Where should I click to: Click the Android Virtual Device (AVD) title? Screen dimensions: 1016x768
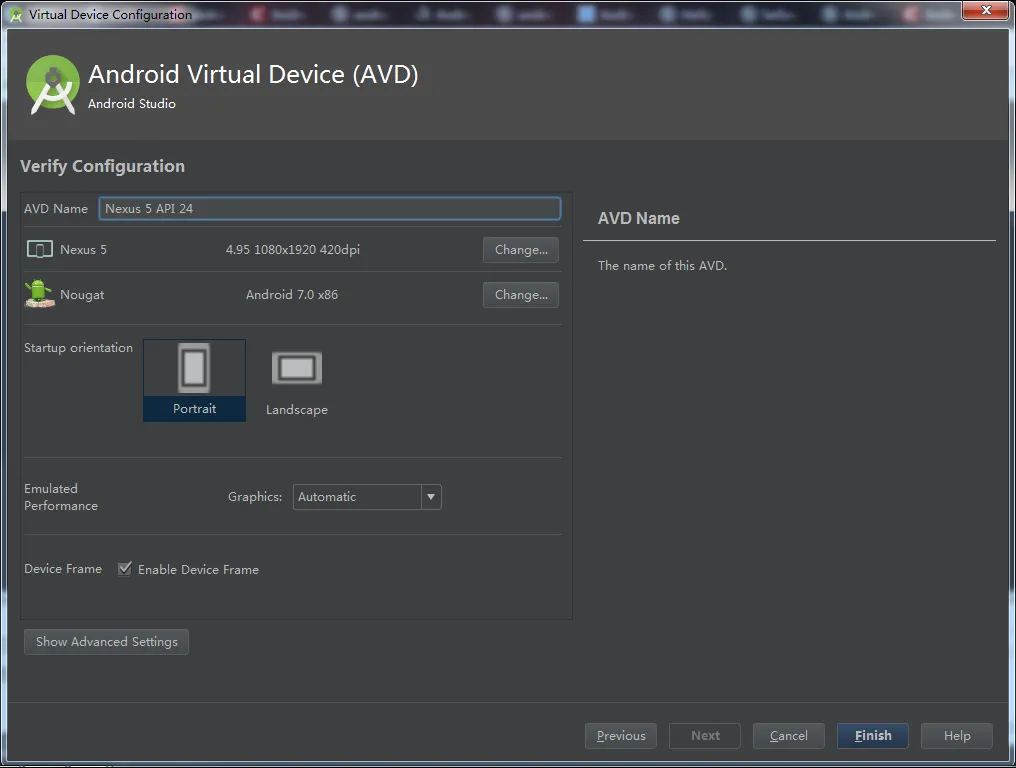pyautogui.click(x=253, y=75)
